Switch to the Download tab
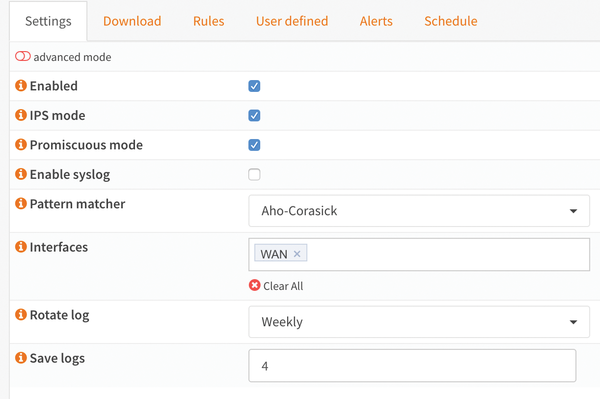 132,21
